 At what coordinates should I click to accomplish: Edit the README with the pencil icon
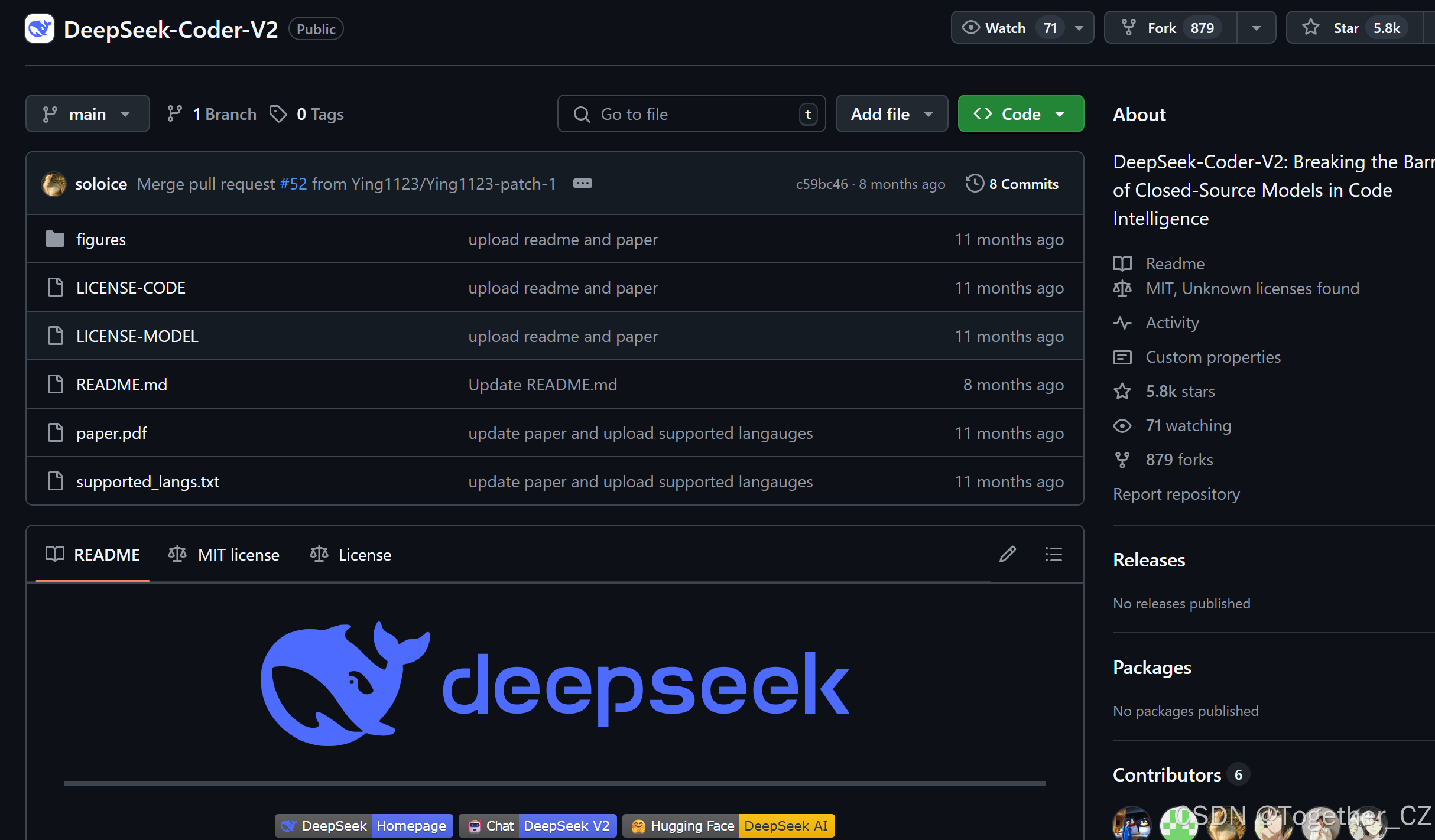1008,554
